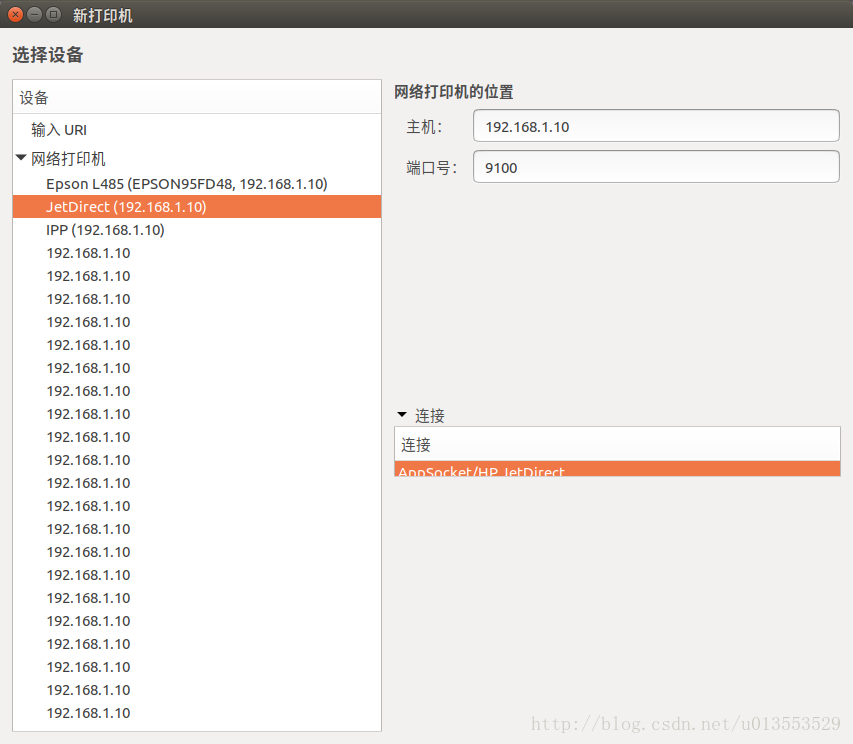Select second plain 192.168.1.10 entry below IPP

tap(88, 276)
